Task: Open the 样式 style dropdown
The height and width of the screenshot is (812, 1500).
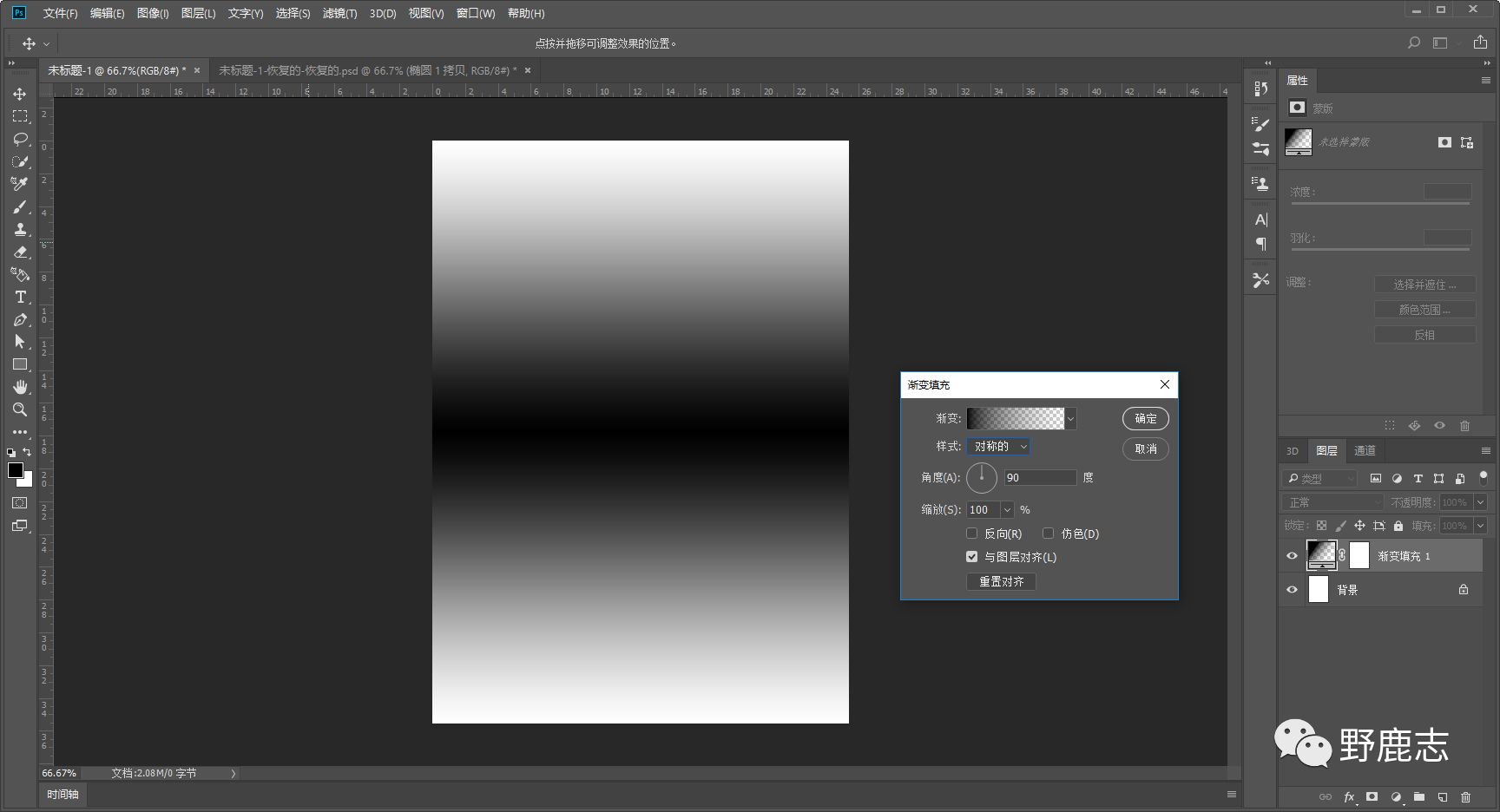Action: [x=998, y=447]
